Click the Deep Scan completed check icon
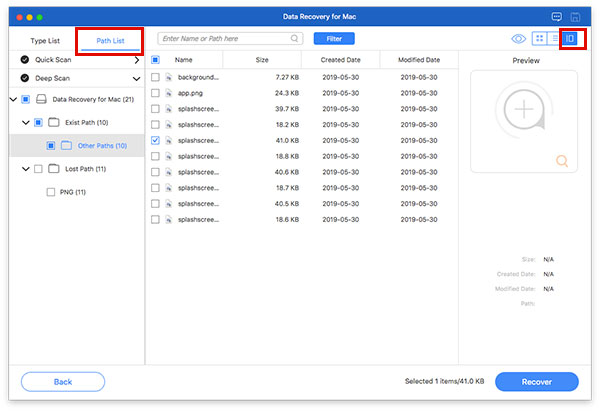The width and height of the screenshot is (600, 411). click(x=25, y=78)
